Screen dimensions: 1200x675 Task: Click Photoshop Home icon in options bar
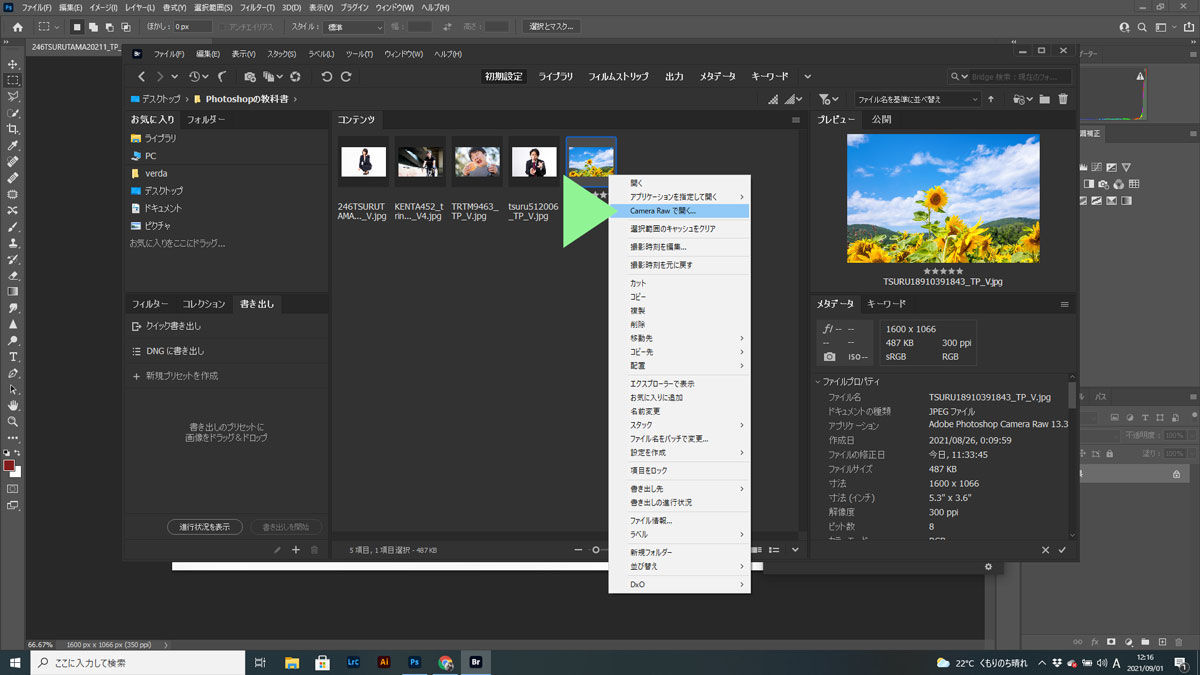click(x=17, y=27)
